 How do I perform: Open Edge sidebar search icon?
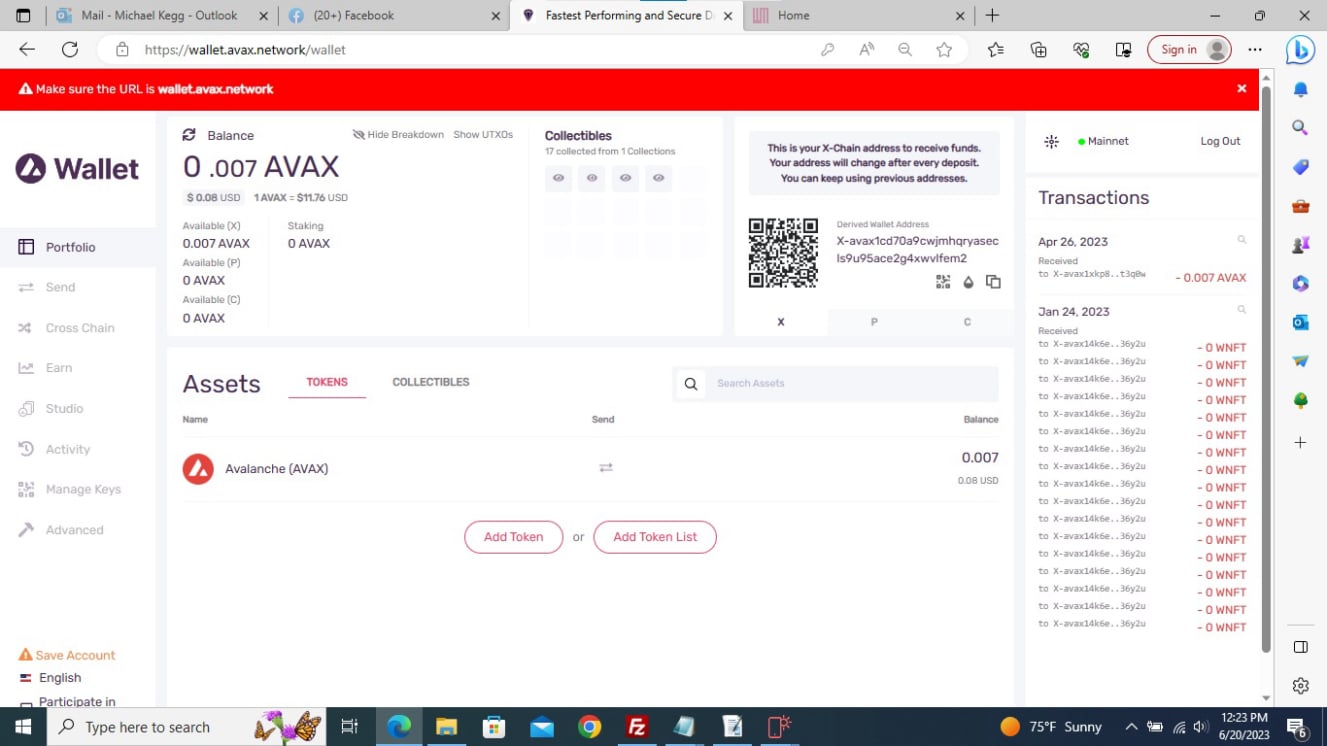1300,127
